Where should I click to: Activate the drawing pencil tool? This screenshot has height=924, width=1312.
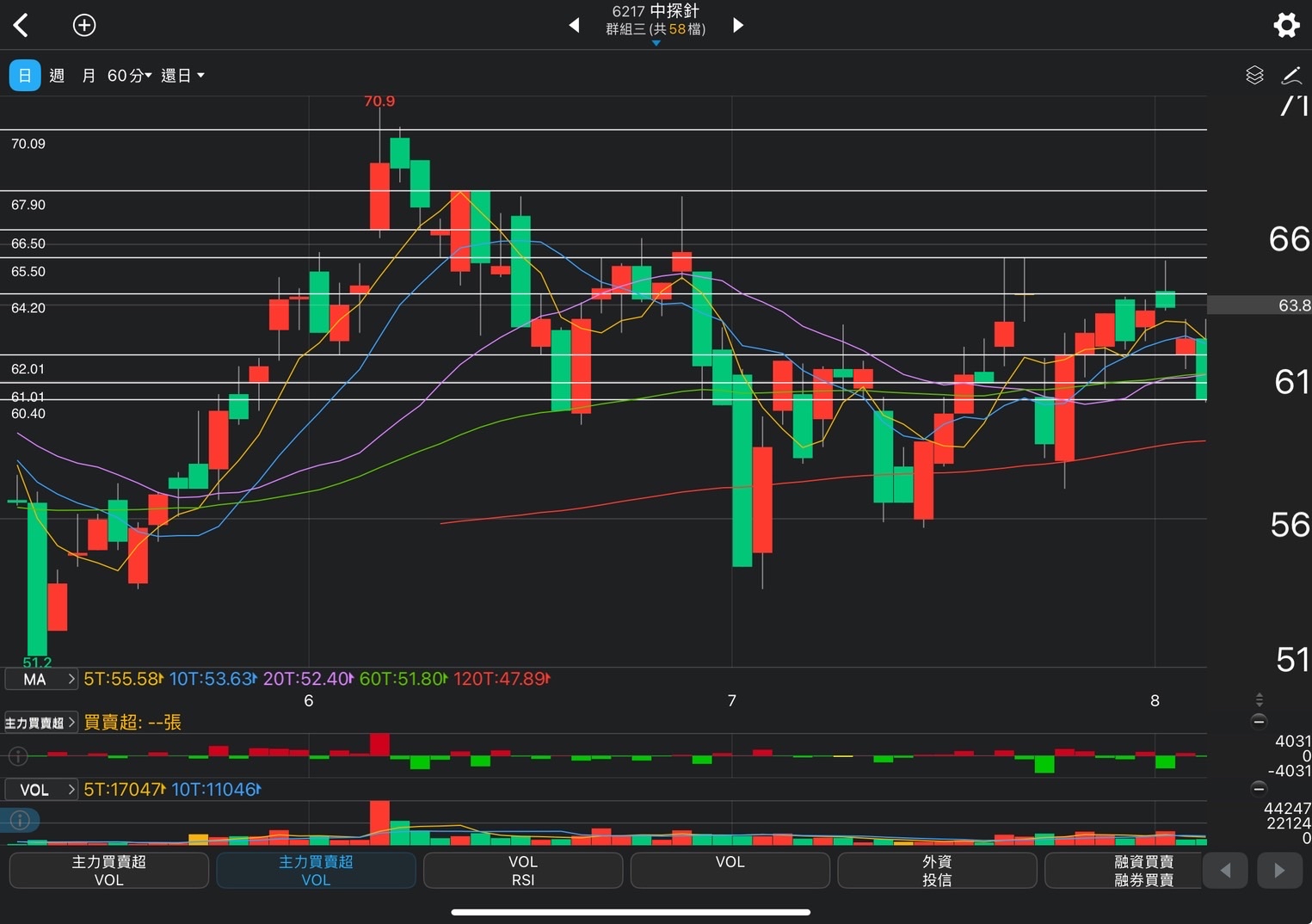tap(1291, 76)
